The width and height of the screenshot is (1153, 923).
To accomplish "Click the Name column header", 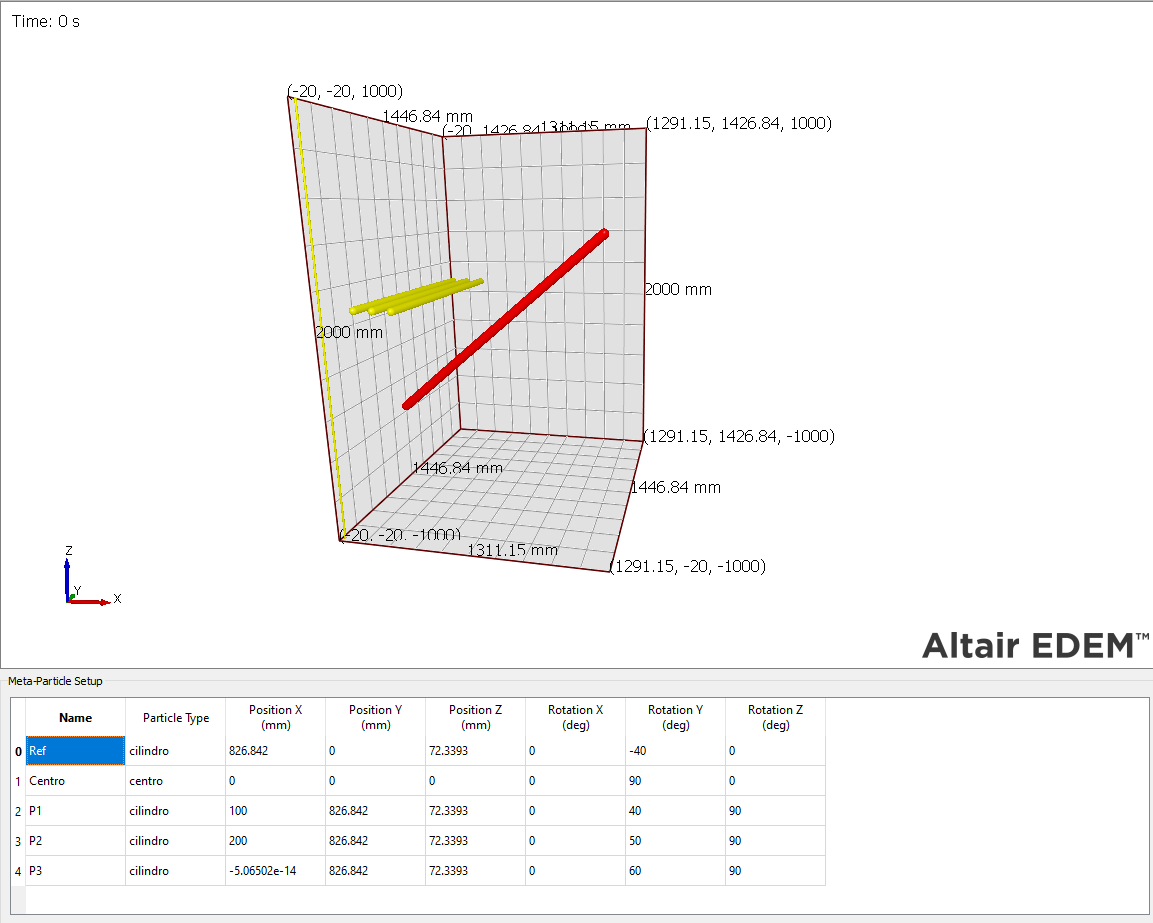I will coord(75,718).
